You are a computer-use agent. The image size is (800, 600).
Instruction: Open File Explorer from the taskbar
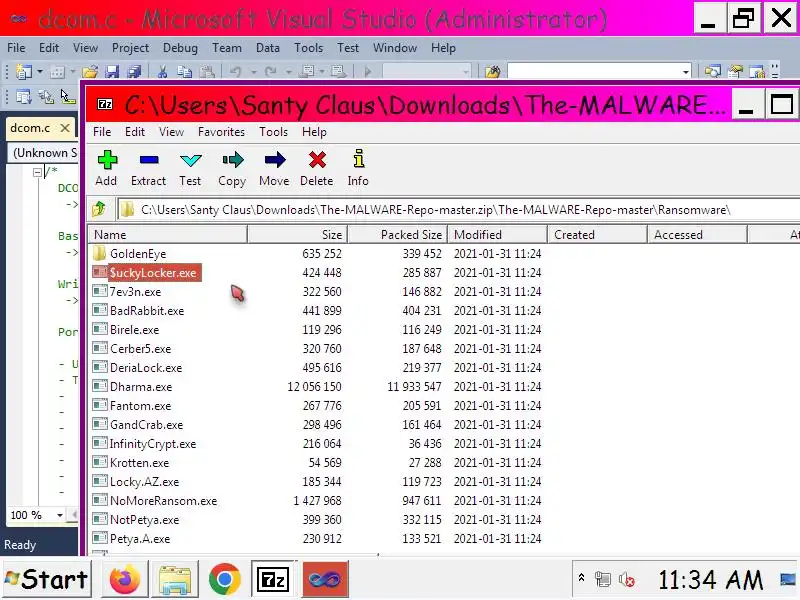[x=175, y=580]
